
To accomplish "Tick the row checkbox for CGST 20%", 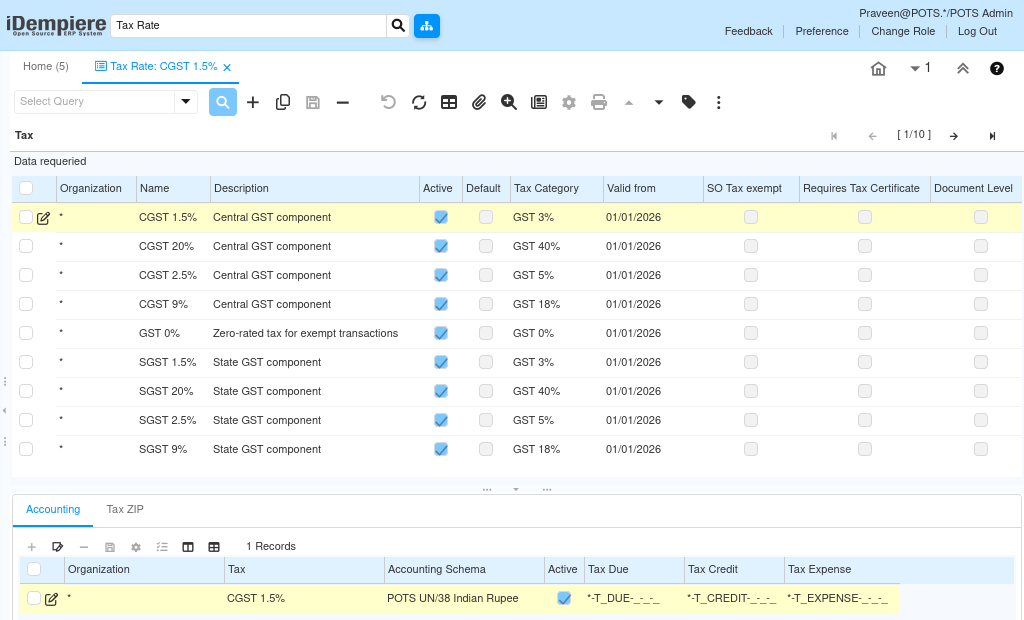I will tap(26, 246).
